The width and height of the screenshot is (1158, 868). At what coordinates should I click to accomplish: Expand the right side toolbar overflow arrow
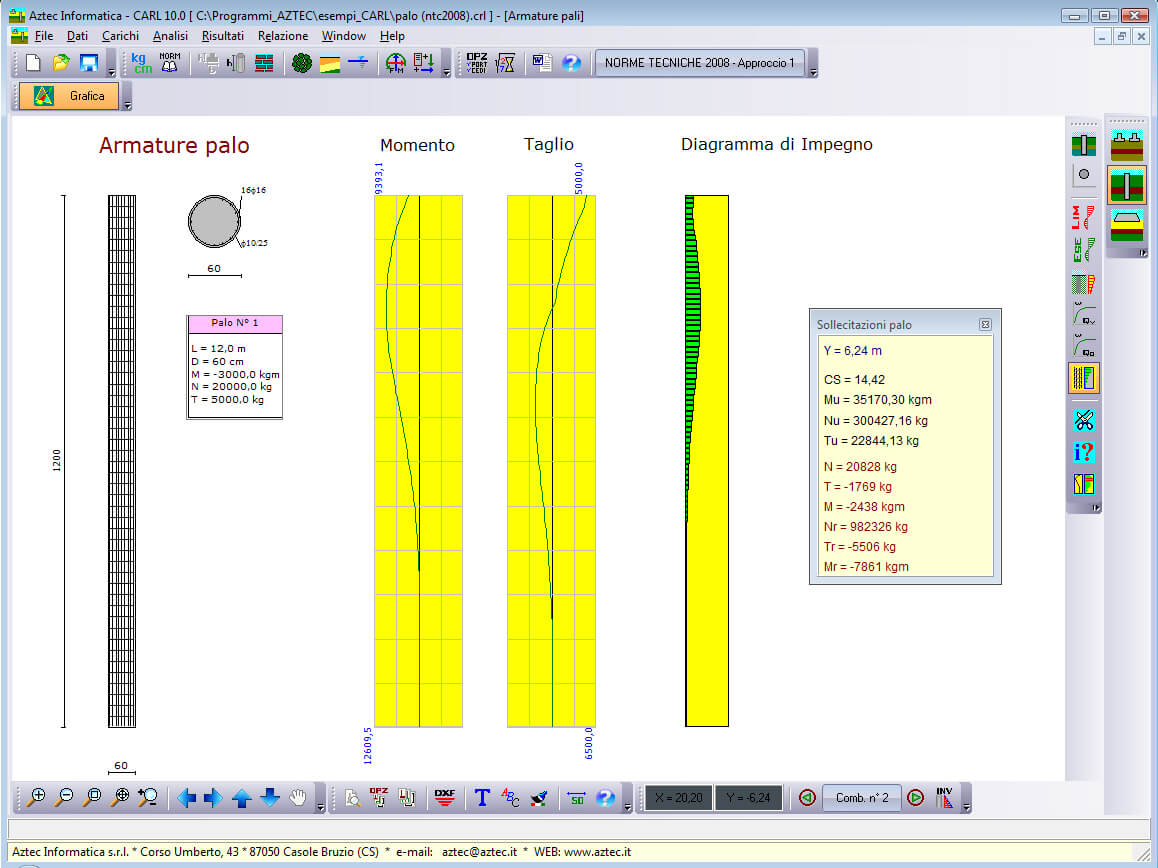tap(1142, 253)
